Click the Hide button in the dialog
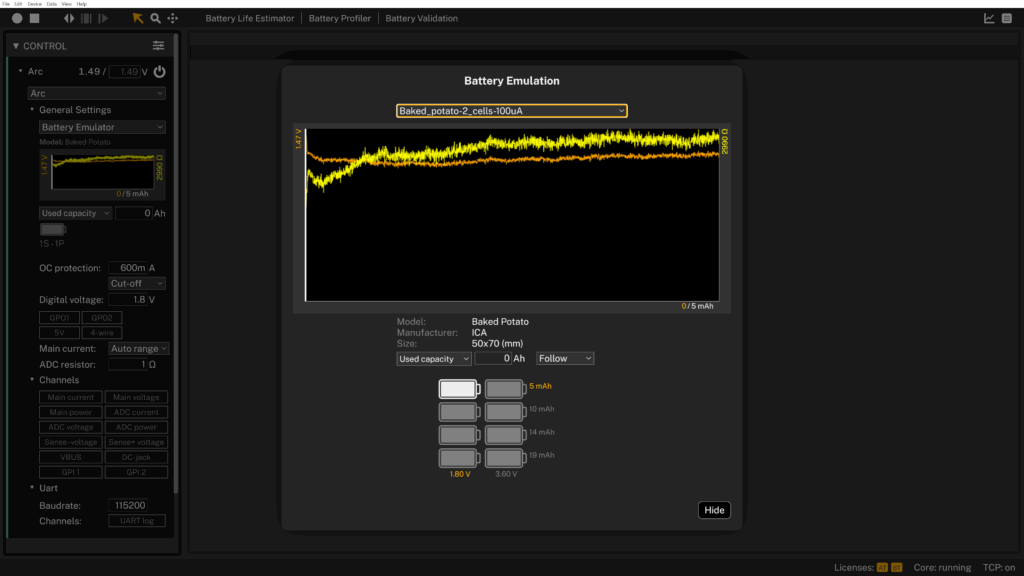The height and width of the screenshot is (576, 1024). click(714, 510)
